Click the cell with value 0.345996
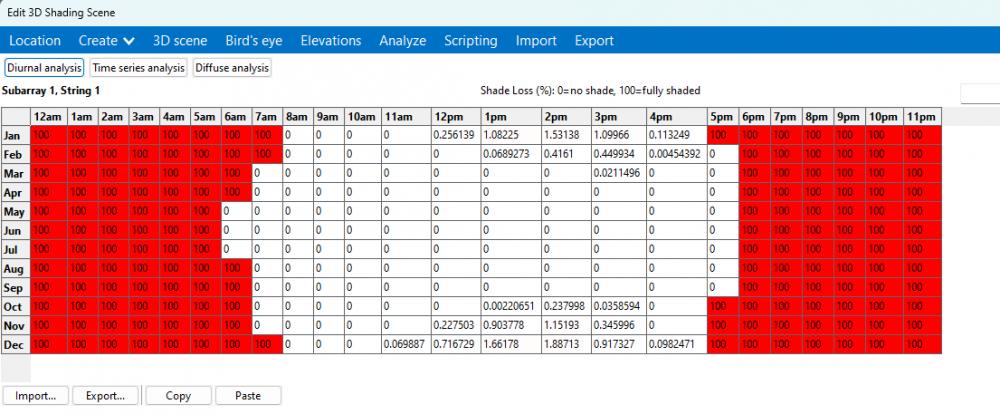Image resolution: width=1000 pixels, height=414 pixels. [619, 325]
